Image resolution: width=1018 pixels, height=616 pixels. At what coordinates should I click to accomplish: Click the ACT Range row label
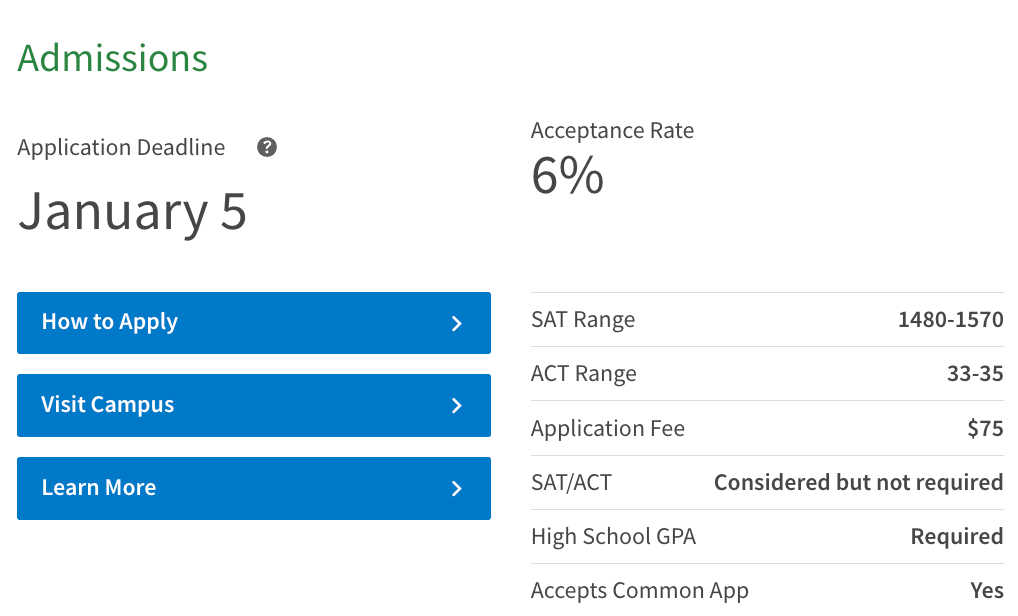[x=584, y=374]
